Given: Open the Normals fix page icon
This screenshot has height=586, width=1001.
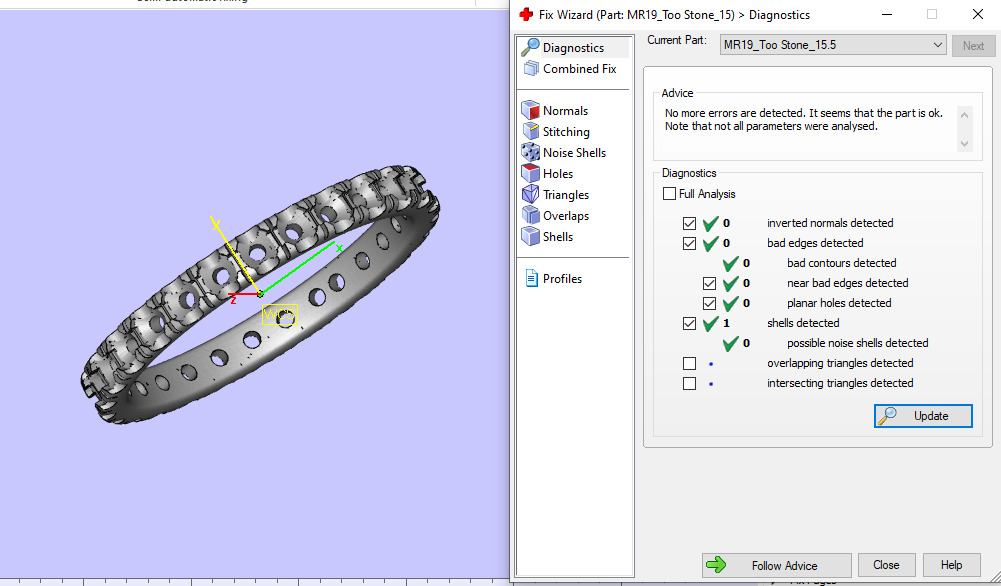Looking at the screenshot, I should [531, 110].
